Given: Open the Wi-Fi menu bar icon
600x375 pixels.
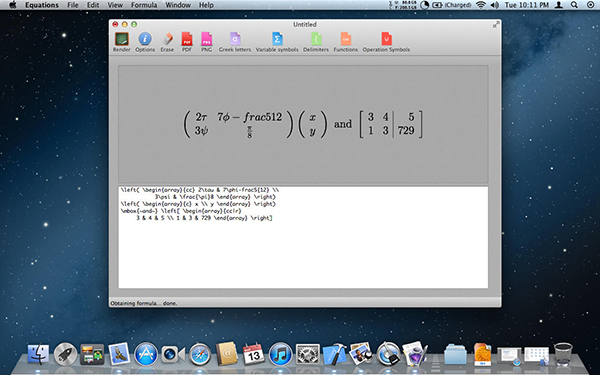Looking at the screenshot, I should [x=481, y=5].
